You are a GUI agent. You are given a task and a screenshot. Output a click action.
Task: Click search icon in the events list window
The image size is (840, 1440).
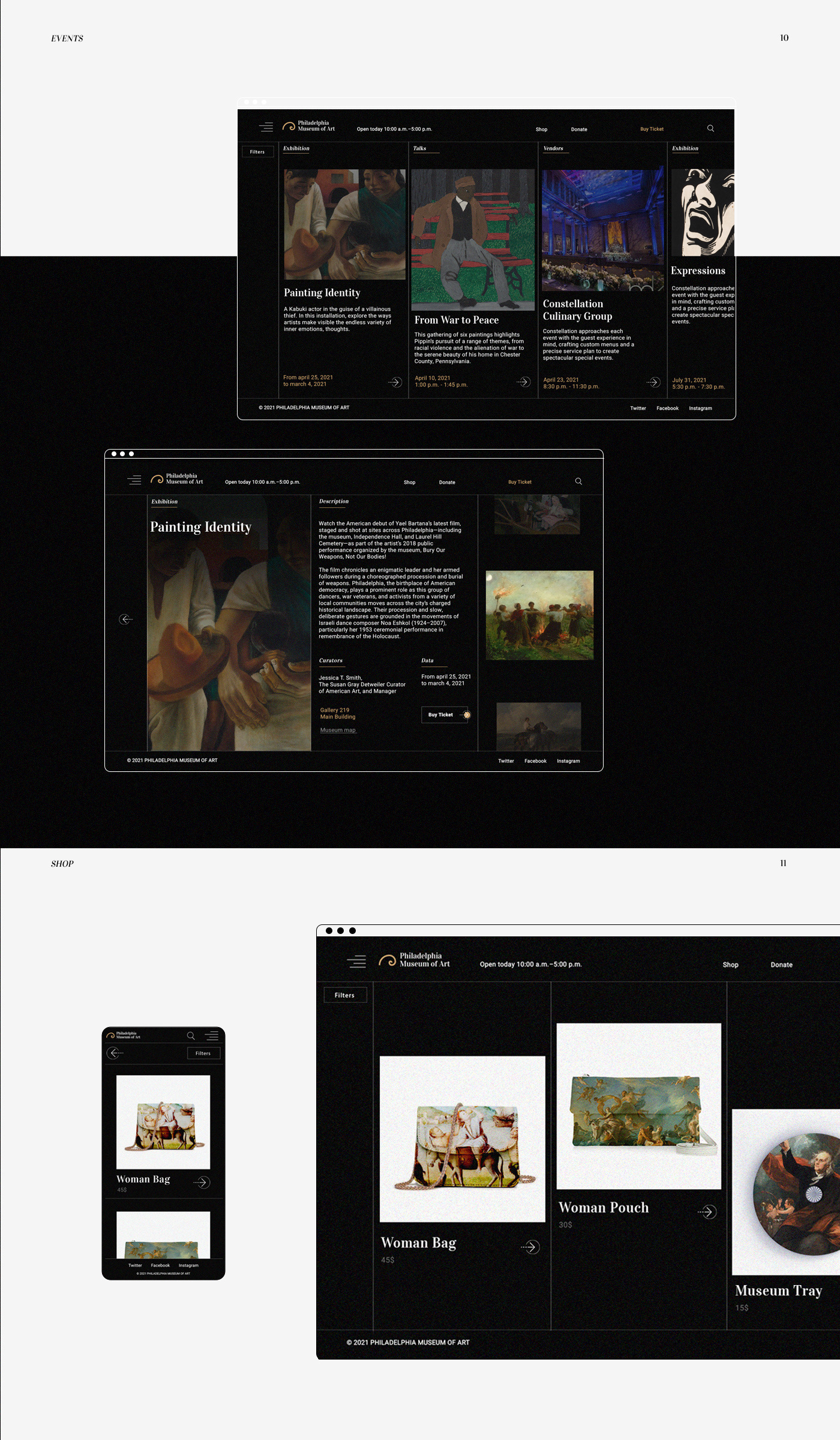[x=710, y=128]
